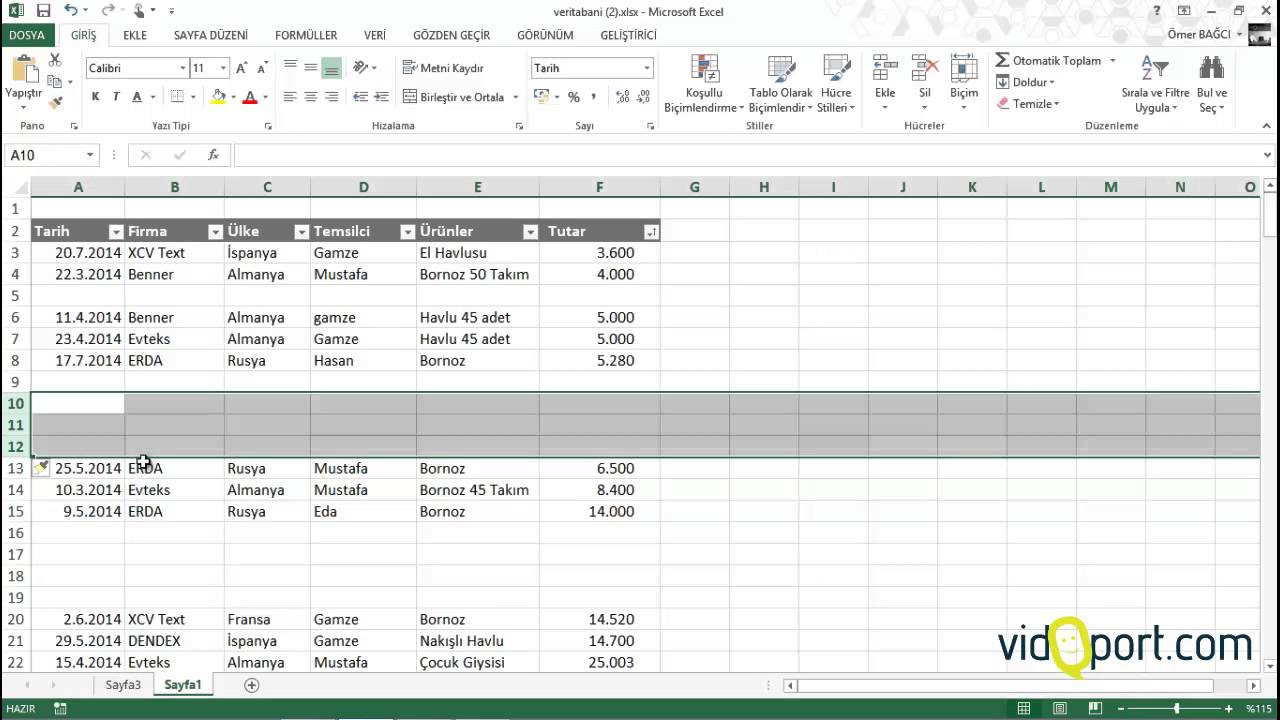Open the Ülke column filter dropdown
1280x720 pixels.
[x=301, y=232]
